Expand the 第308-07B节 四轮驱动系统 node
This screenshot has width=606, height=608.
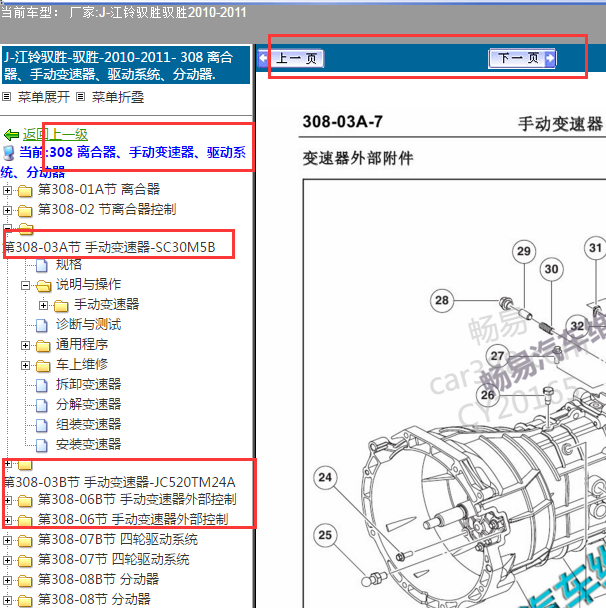[x=7, y=540]
